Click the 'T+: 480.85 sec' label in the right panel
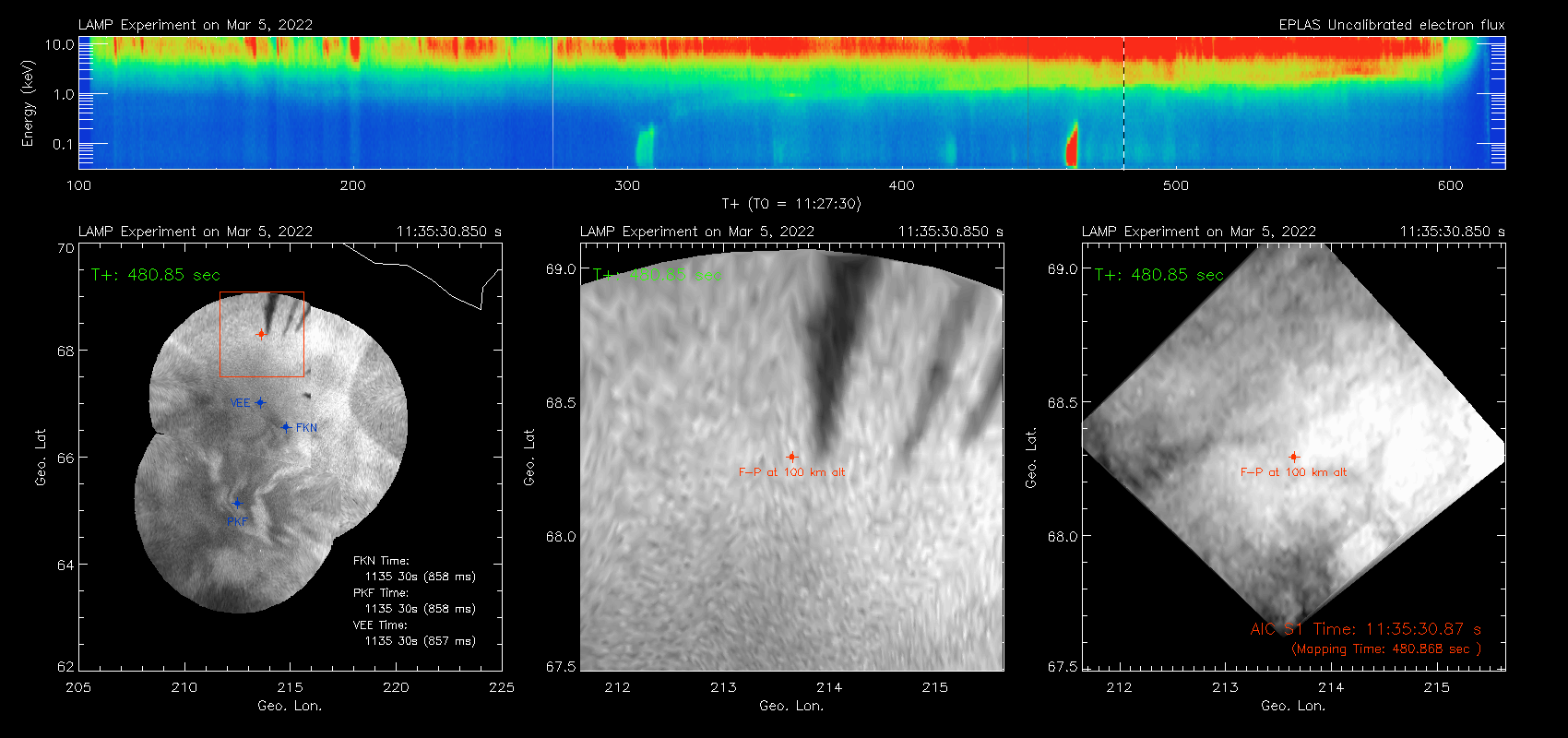 click(1159, 275)
